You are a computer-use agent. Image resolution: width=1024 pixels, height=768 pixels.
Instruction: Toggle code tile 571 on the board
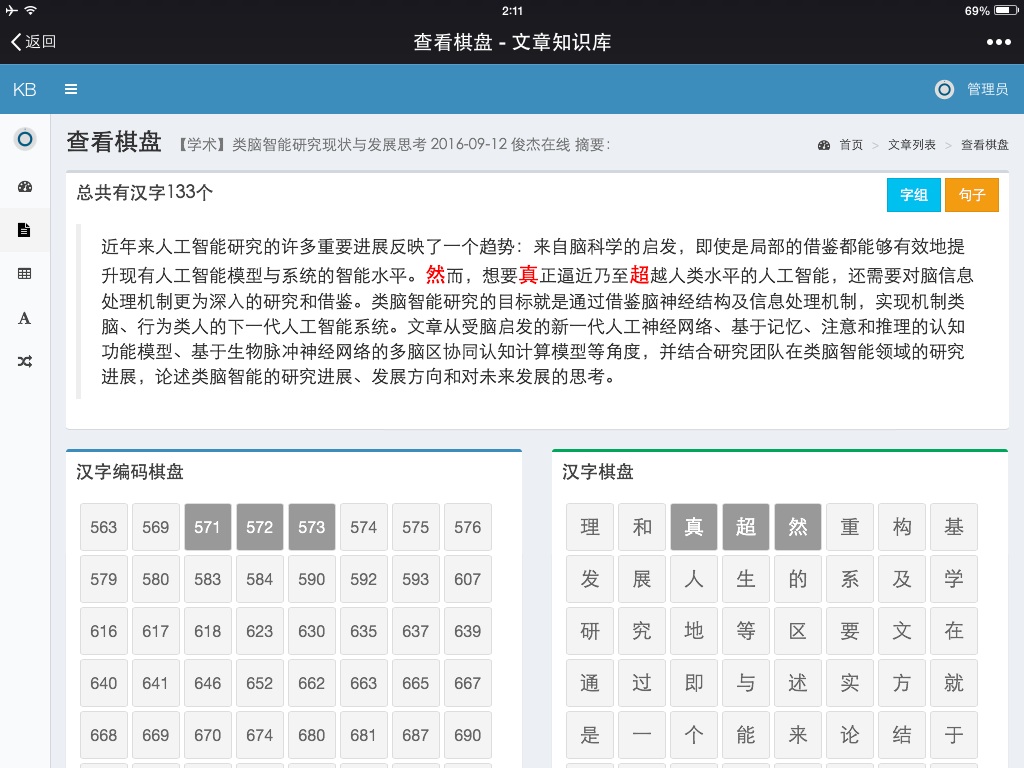tap(208, 527)
